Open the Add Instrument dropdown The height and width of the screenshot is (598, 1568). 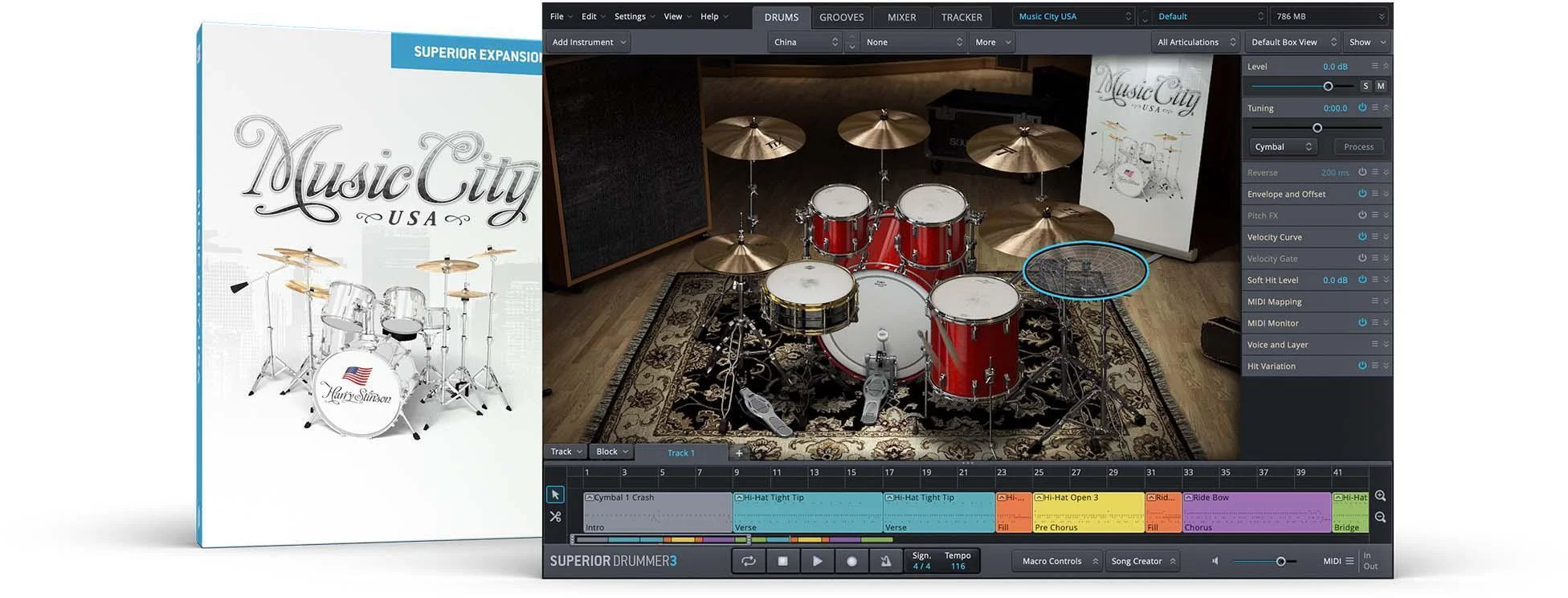[x=588, y=42]
